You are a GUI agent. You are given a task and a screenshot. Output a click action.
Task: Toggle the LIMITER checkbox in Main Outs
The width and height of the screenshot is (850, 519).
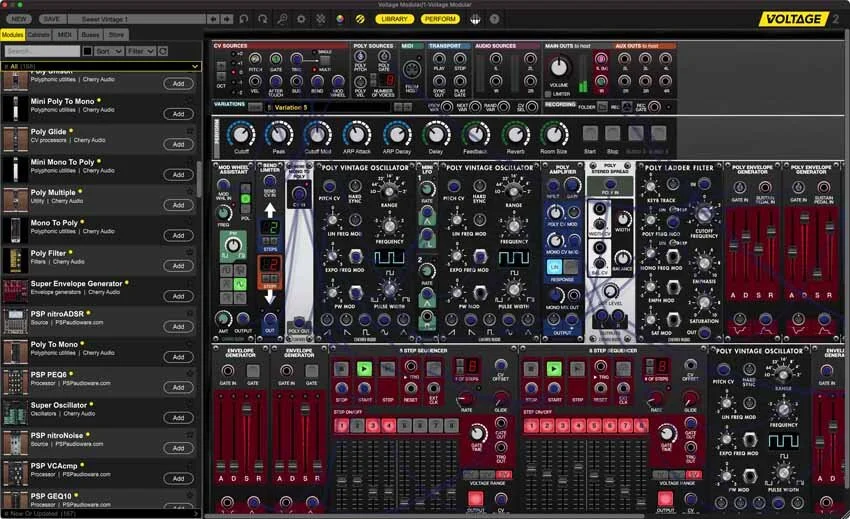click(548, 94)
